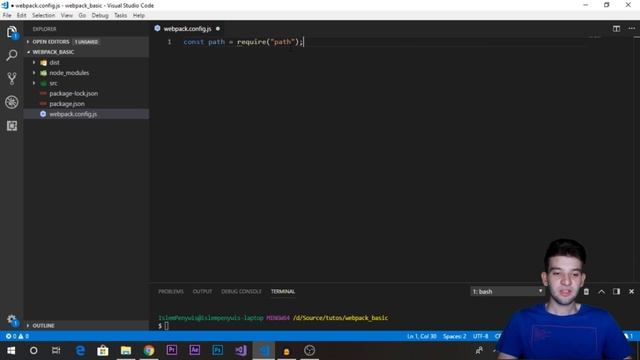Screen dimensions: 640x360
Task: Open the Explorer view in activity bar
Action: pyautogui.click(x=12, y=33)
